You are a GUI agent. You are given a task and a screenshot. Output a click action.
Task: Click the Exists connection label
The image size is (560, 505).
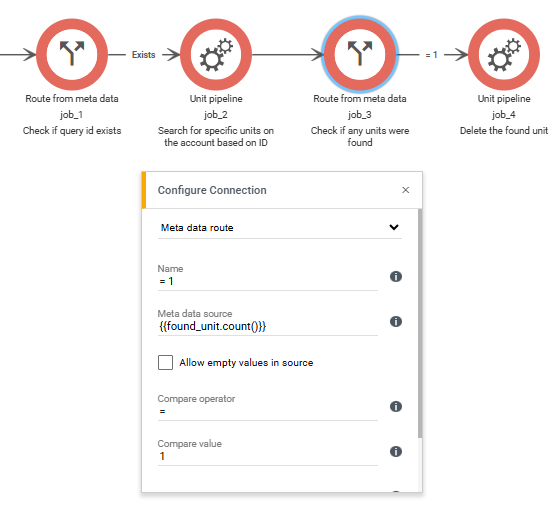pyautogui.click(x=144, y=55)
